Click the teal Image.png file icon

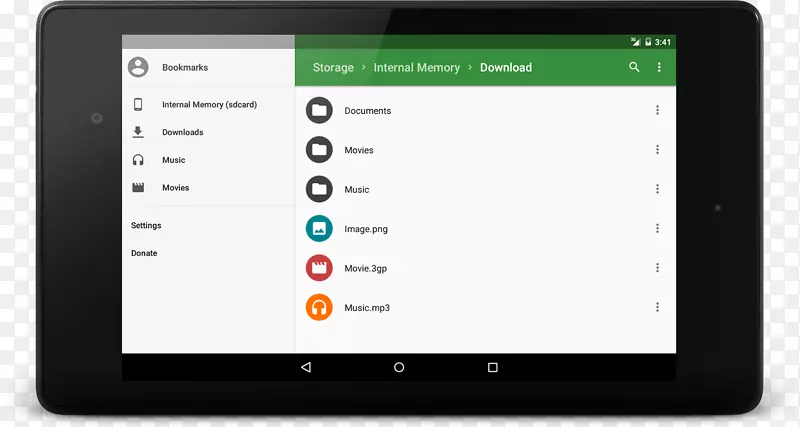pyautogui.click(x=319, y=229)
